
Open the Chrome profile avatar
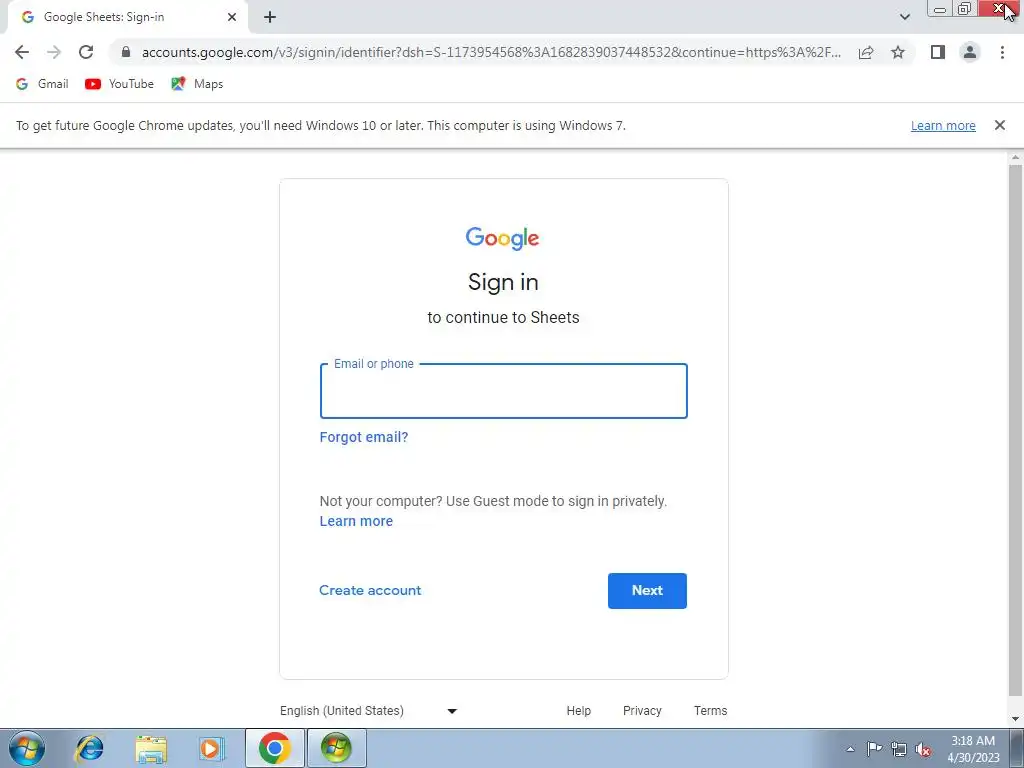[970, 52]
